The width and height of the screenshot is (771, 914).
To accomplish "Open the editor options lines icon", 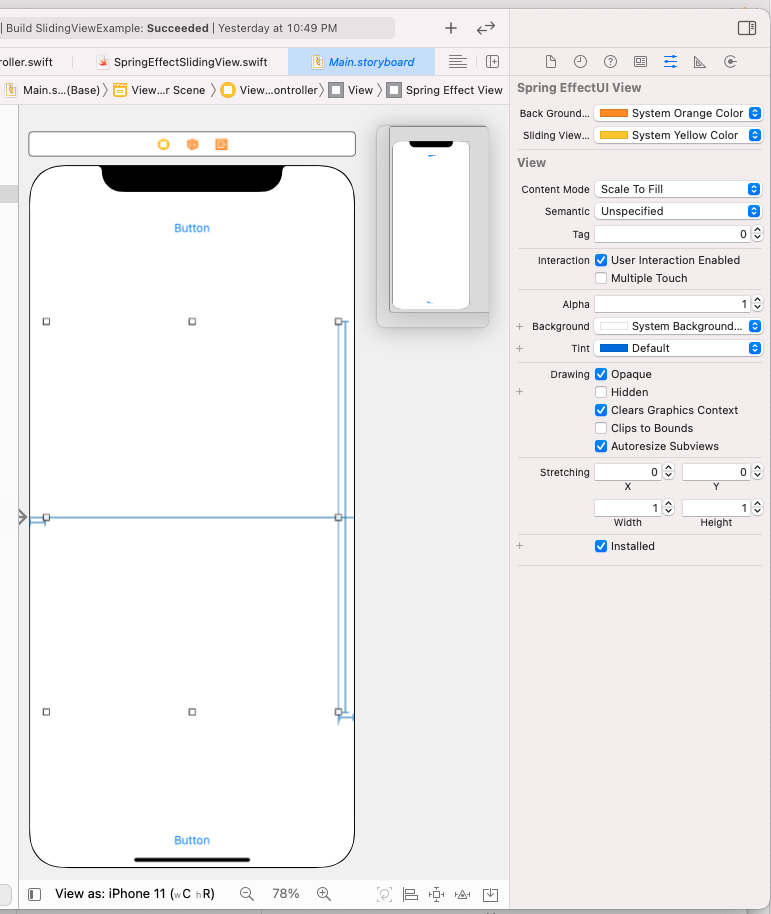I will click(457, 62).
